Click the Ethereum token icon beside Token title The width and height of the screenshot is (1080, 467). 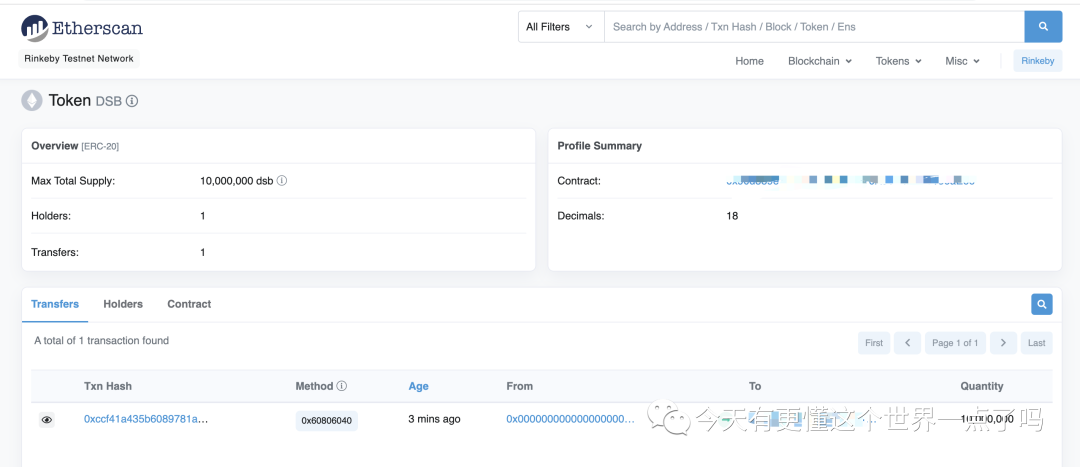(x=32, y=101)
